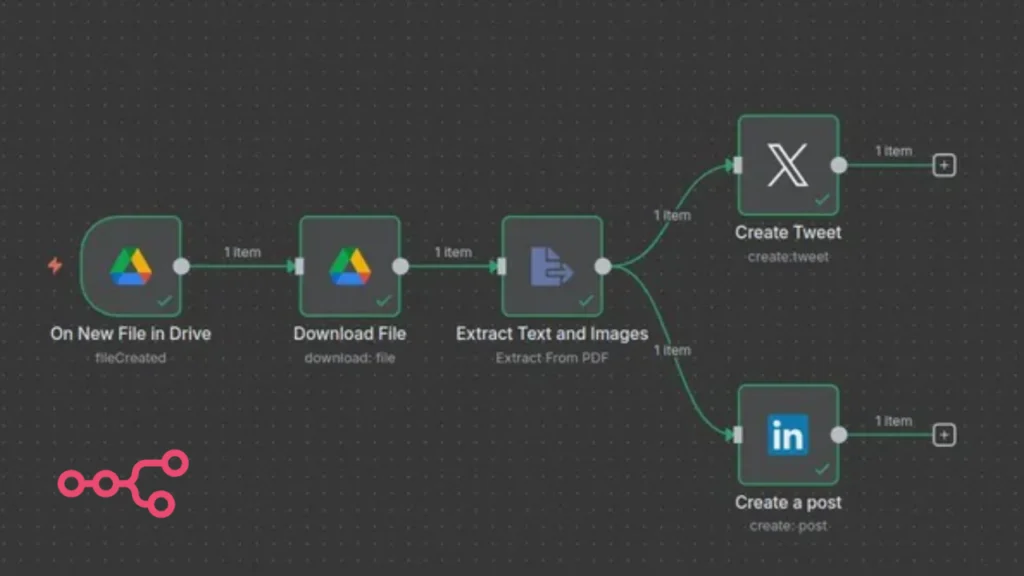The height and width of the screenshot is (576, 1024).
Task: Click the output connector dot of Extract Text node
Action: [603, 266]
